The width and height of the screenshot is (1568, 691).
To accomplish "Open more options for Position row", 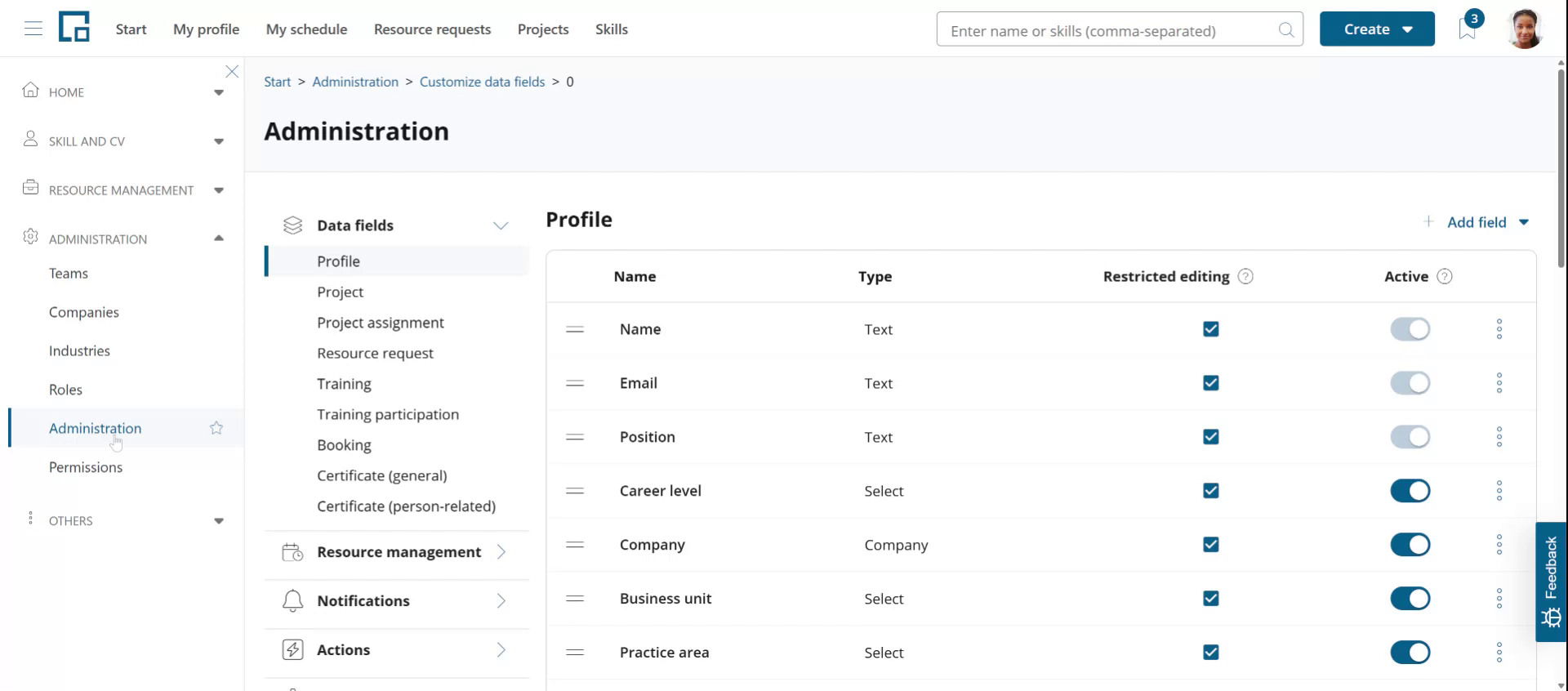I will [1499, 437].
